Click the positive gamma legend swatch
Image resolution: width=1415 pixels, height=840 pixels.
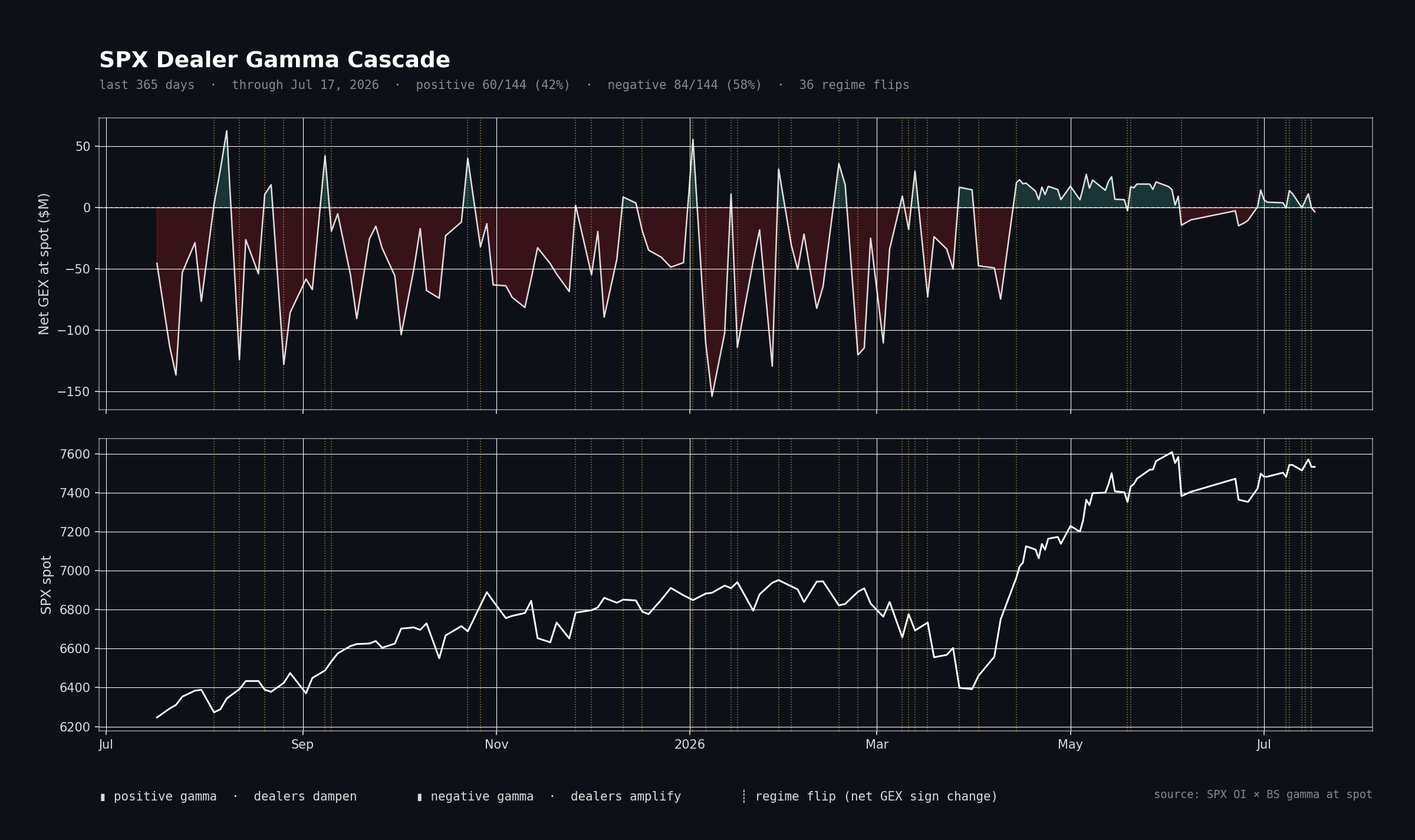103,798
